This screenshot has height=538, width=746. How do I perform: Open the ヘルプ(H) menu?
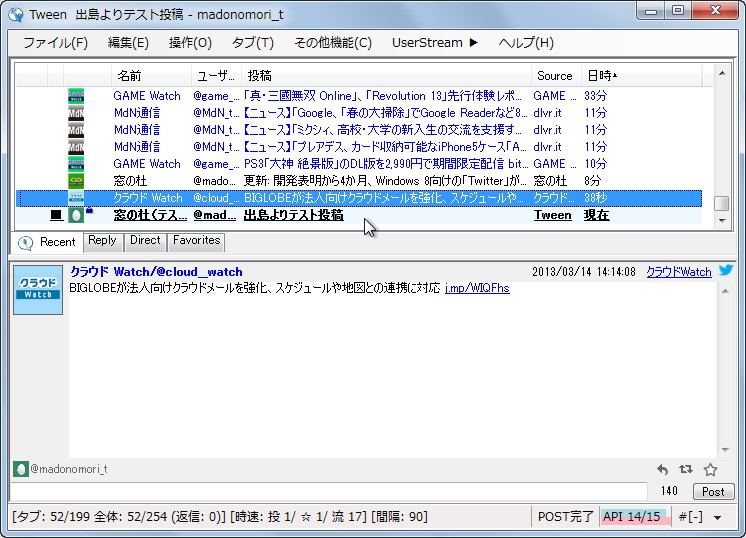526,43
